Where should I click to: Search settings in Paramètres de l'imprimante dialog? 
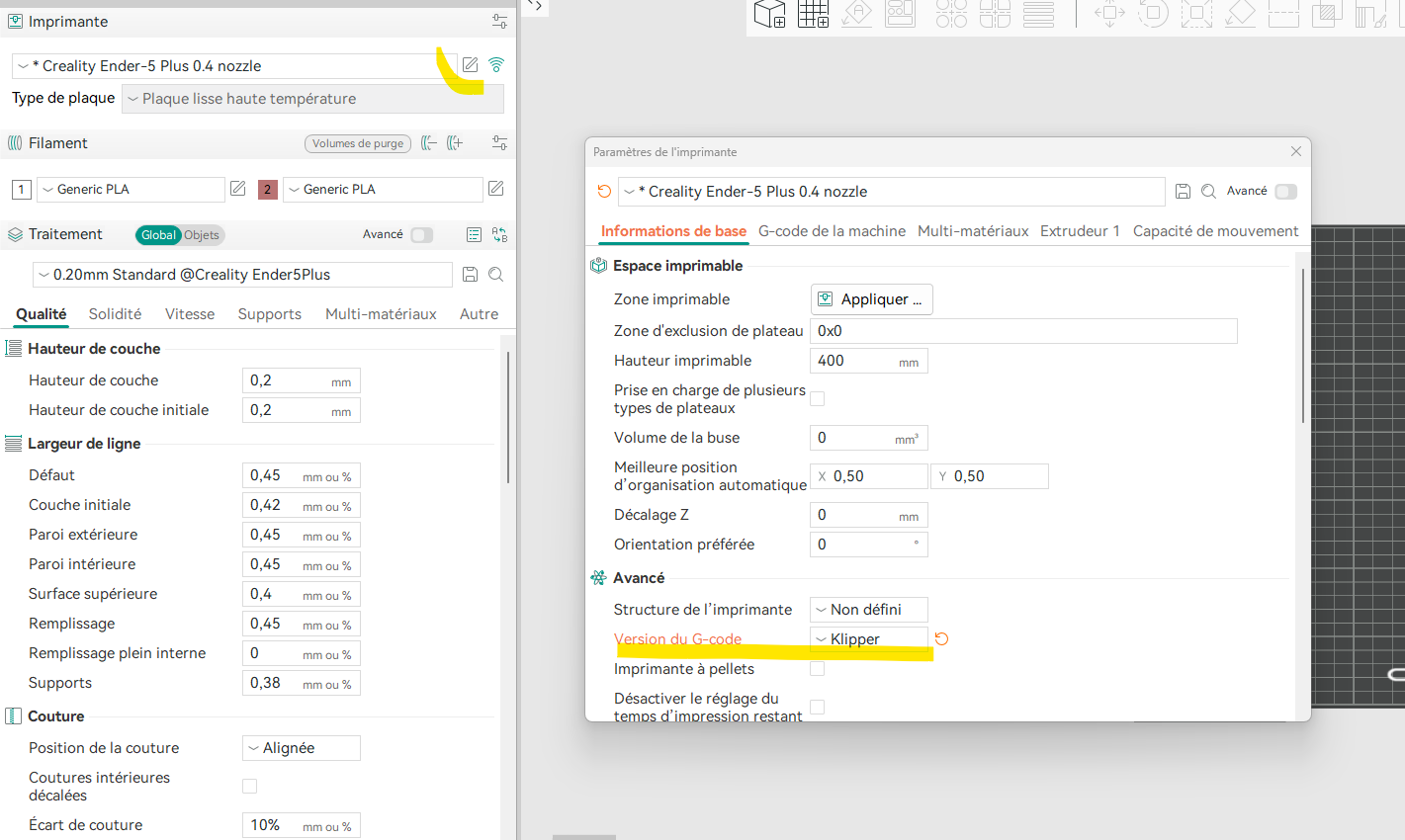click(1208, 192)
